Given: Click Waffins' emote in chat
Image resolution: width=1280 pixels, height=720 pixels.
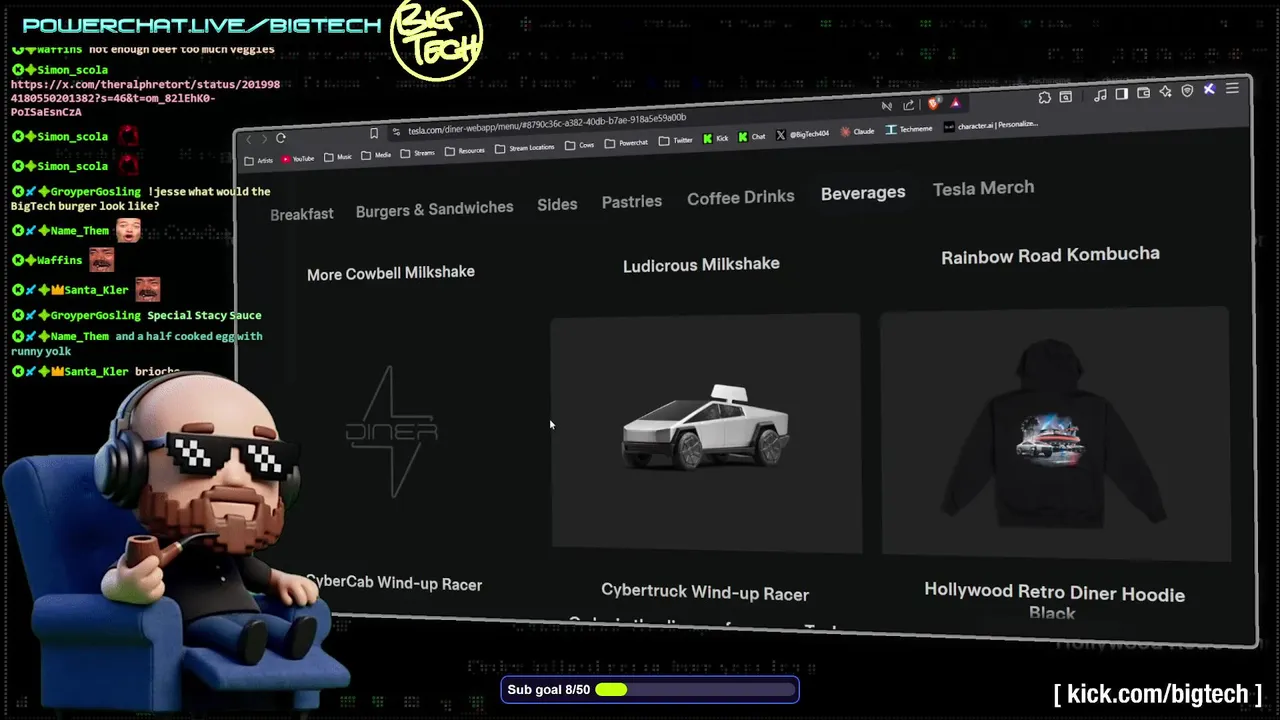Looking at the screenshot, I should [x=101, y=260].
